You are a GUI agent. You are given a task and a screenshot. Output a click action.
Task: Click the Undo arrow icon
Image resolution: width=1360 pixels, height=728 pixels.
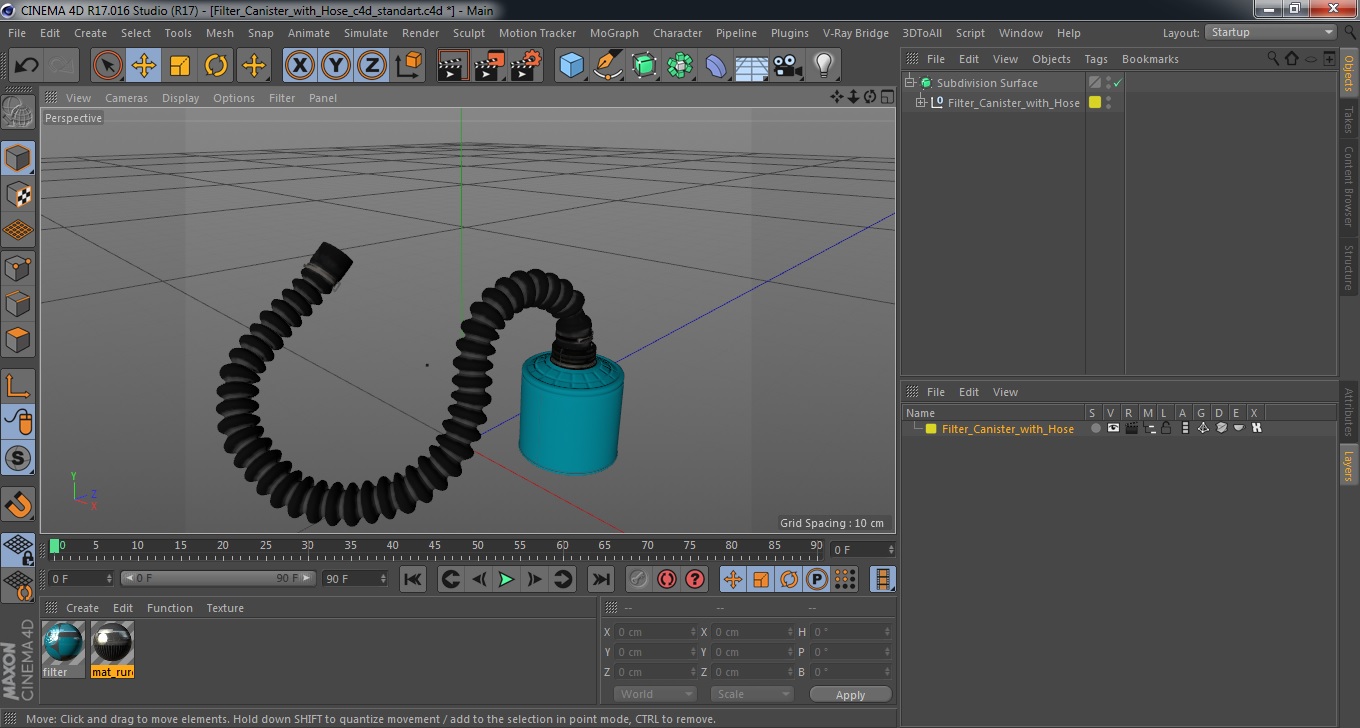pos(26,66)
